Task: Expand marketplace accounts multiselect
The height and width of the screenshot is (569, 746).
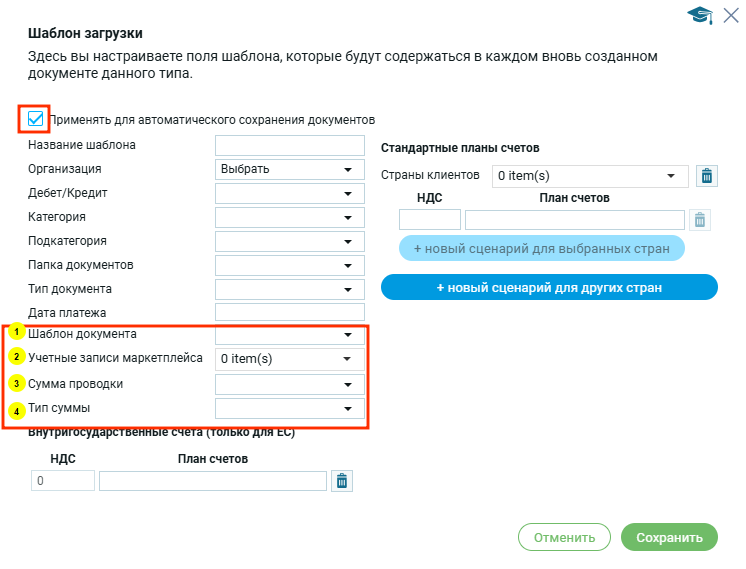Action: (x=290, y=359)
